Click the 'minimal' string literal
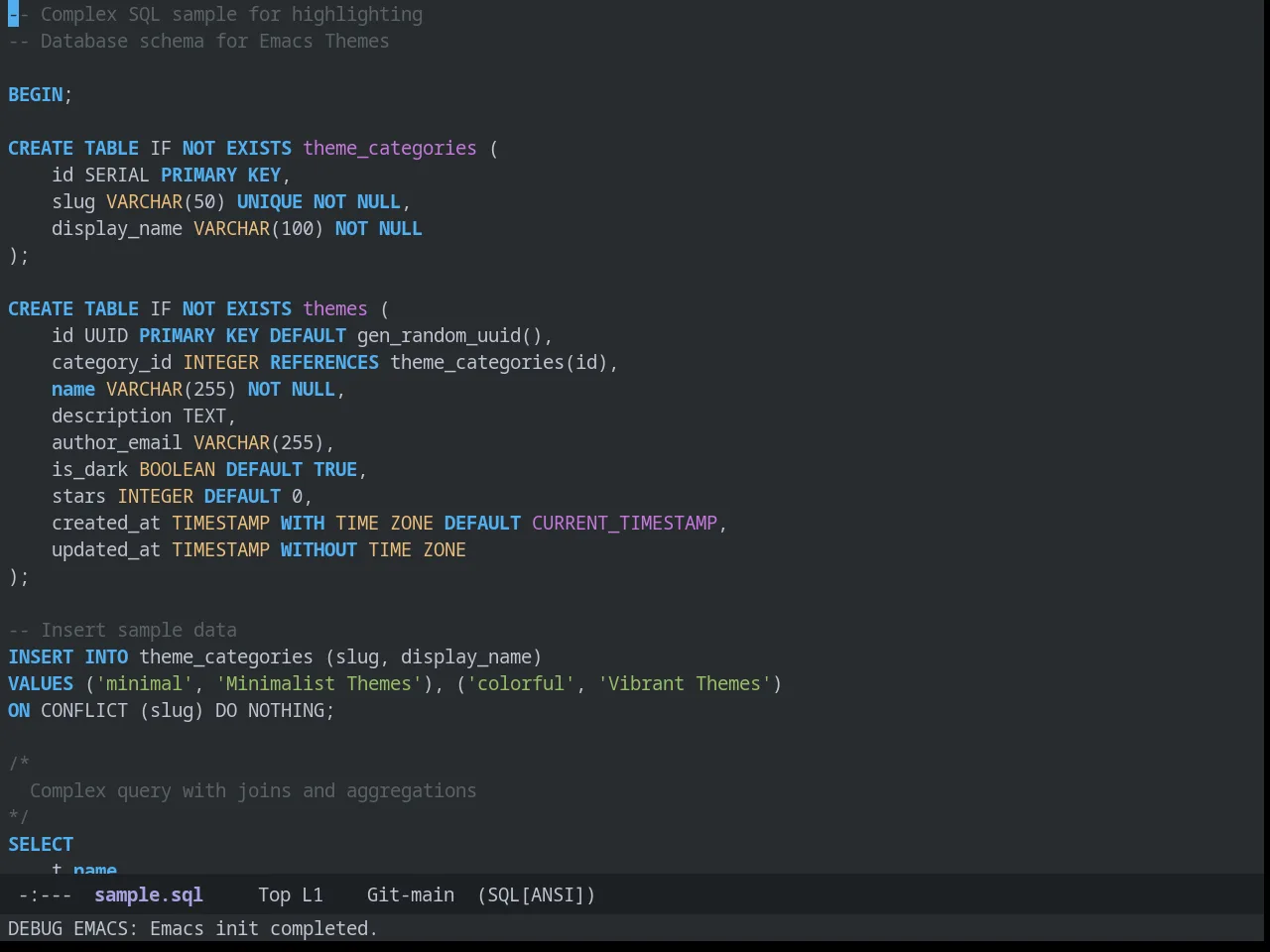This screenshot has width=1270, height=952. (144, 683)
